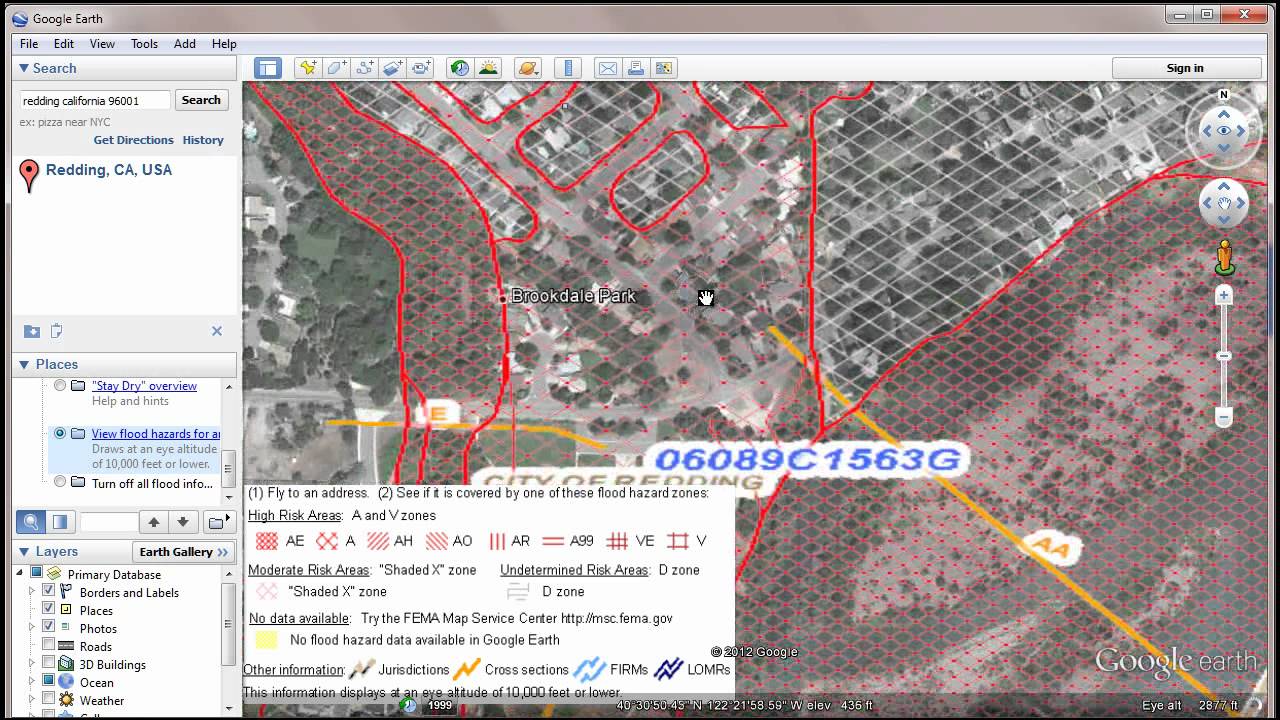Uncheck the Photos layer checkbox

[x=48, y=628]
